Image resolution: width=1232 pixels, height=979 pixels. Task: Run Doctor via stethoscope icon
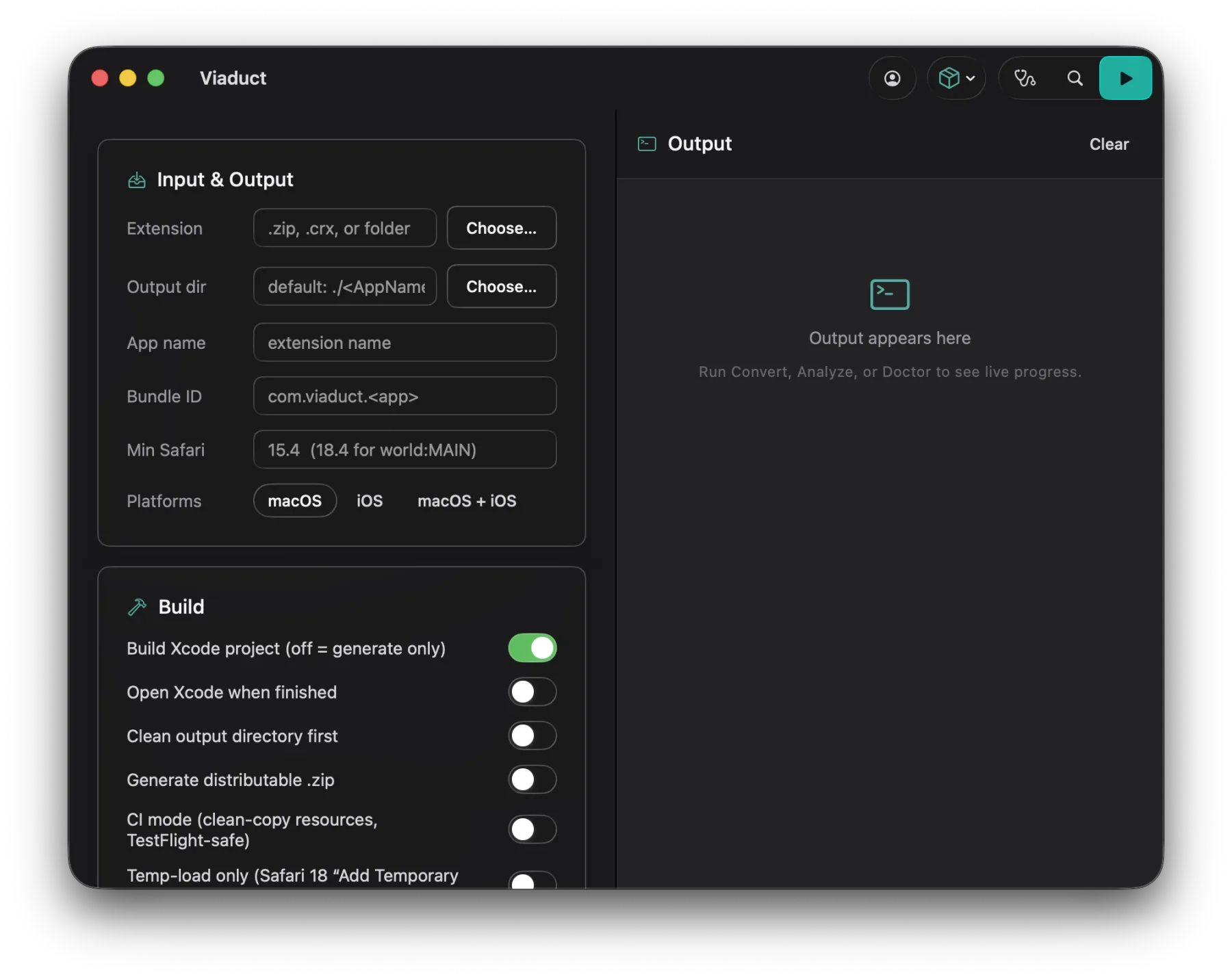coord(1025,78)
